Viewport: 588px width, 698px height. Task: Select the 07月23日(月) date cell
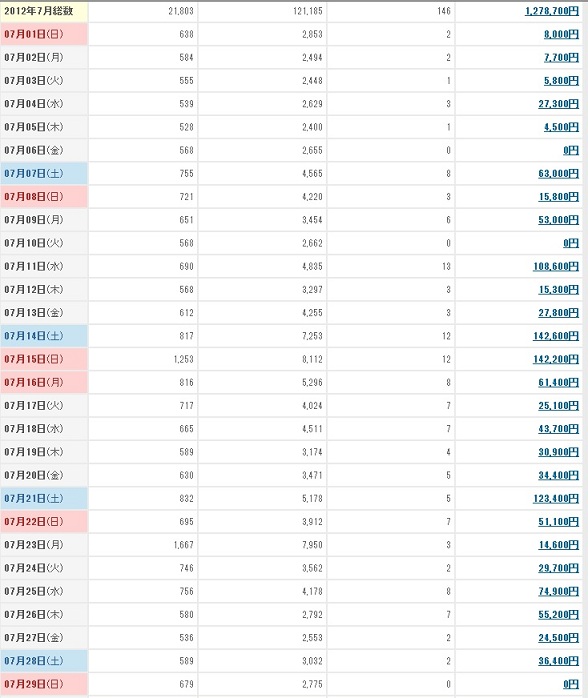coord(44,544)
